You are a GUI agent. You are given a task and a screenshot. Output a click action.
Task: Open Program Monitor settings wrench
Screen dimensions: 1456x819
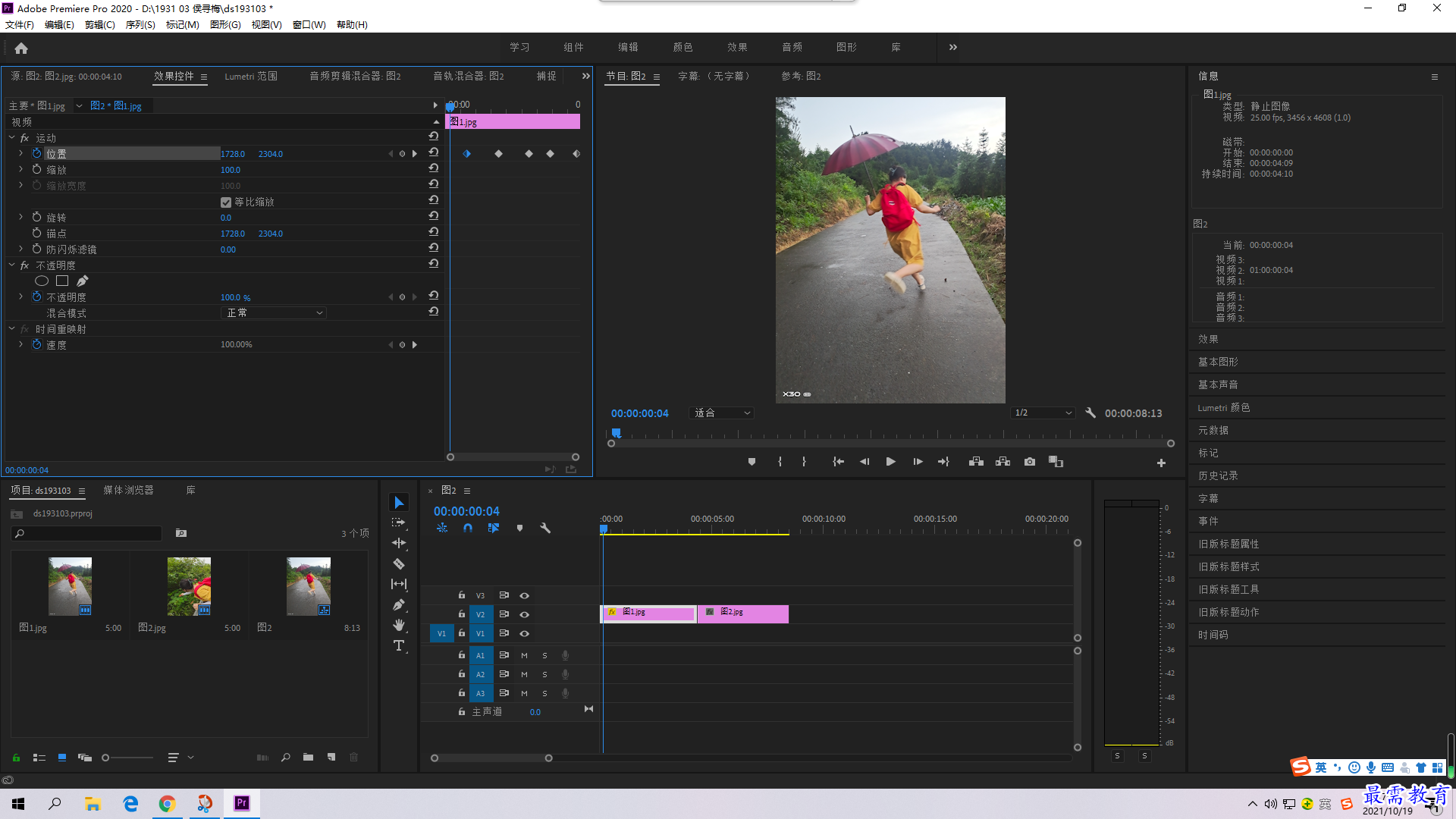(x=1090, y=413)
